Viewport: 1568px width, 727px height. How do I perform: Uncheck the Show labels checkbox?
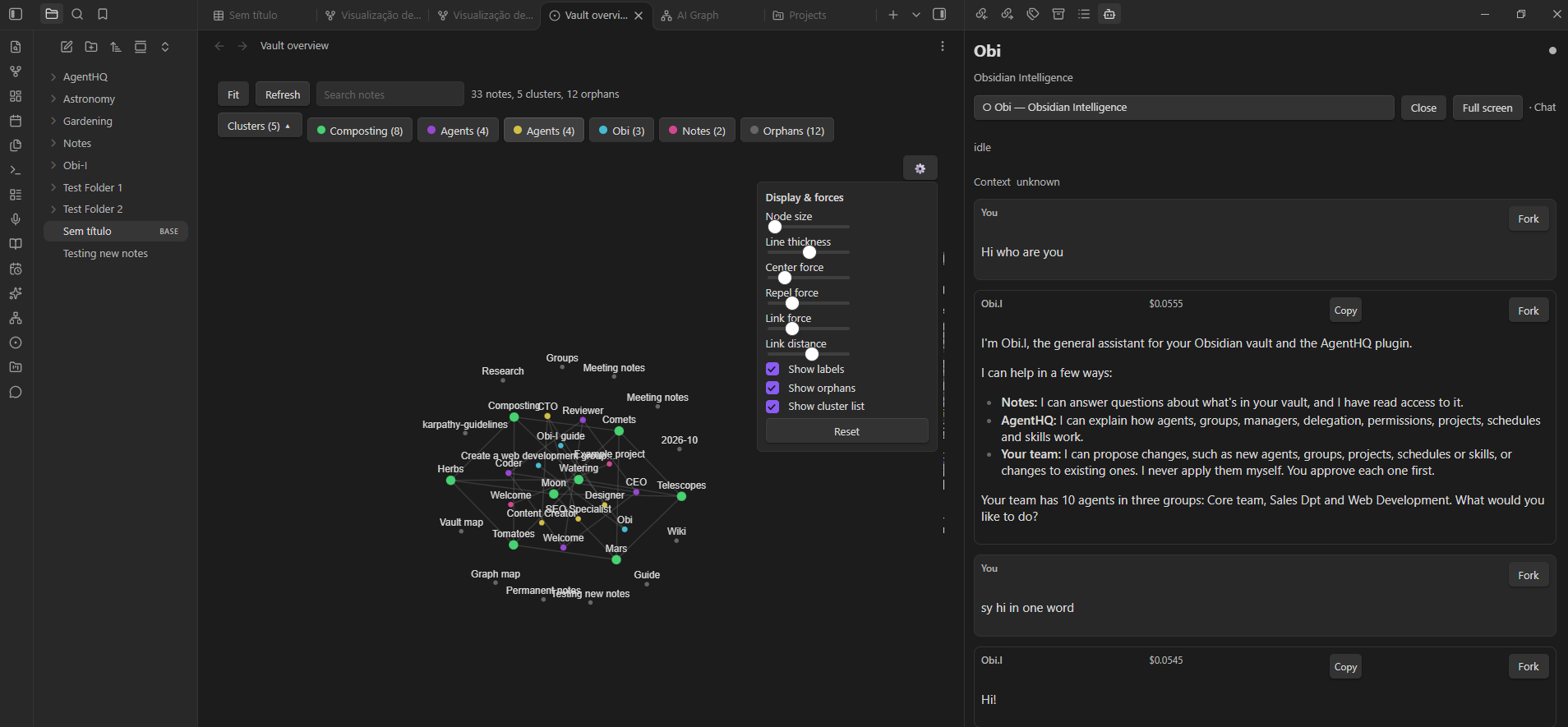coord(772,369)
